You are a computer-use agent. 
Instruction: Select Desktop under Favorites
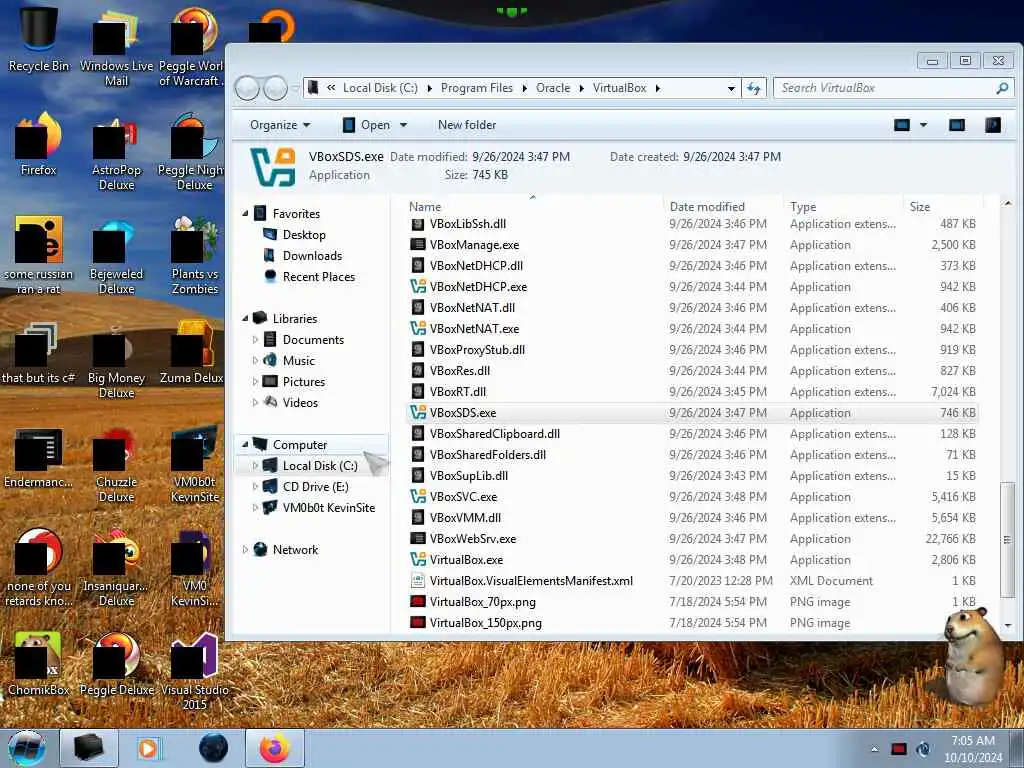[304, 234]
